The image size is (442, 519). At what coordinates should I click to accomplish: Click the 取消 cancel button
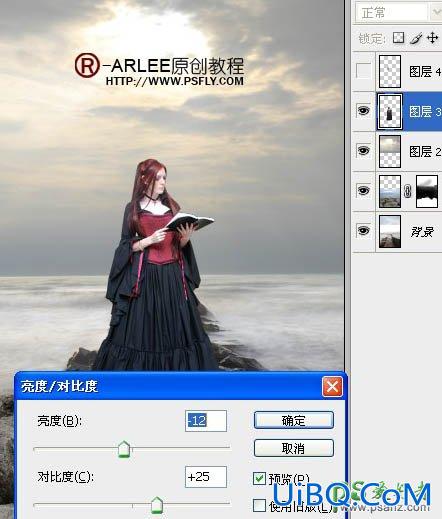pyautogui.click(x=294, y=448)
